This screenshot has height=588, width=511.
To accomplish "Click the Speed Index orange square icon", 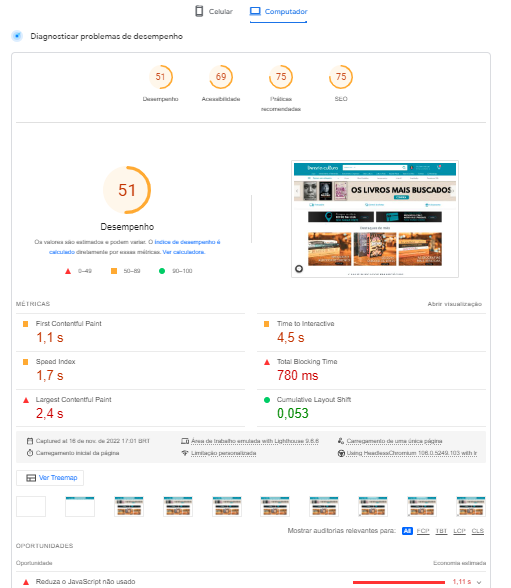I will pos(25,362).
